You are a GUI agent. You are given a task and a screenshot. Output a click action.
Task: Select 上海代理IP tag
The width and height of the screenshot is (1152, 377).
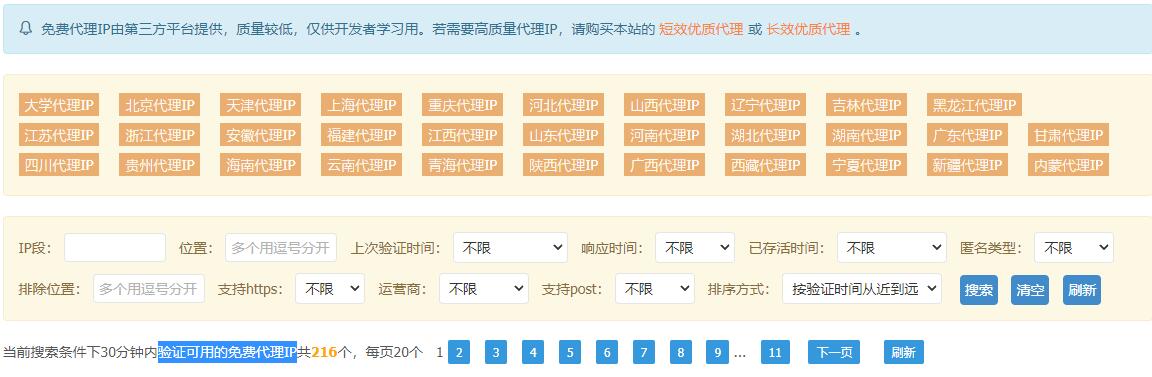click(361, 105)
